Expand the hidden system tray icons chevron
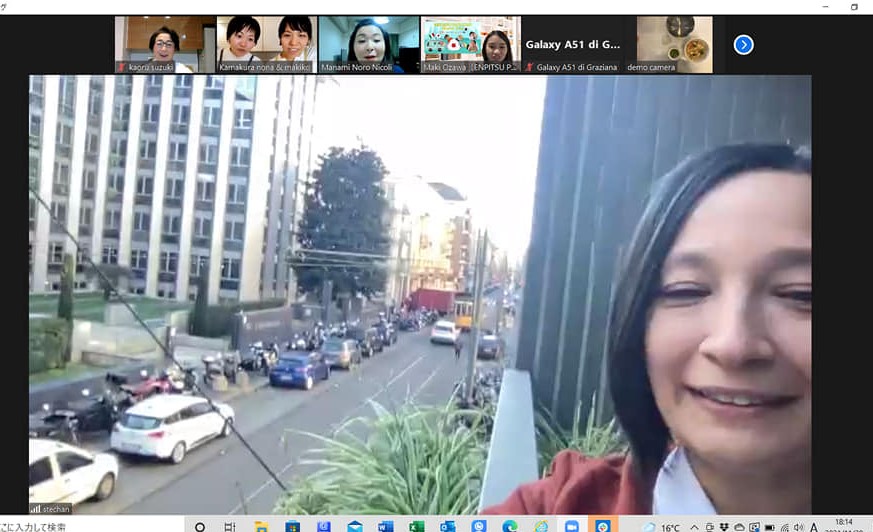Image resolution: width=873 pixels, height=532 pixels. pyautogui.click(x=695, y=526)
